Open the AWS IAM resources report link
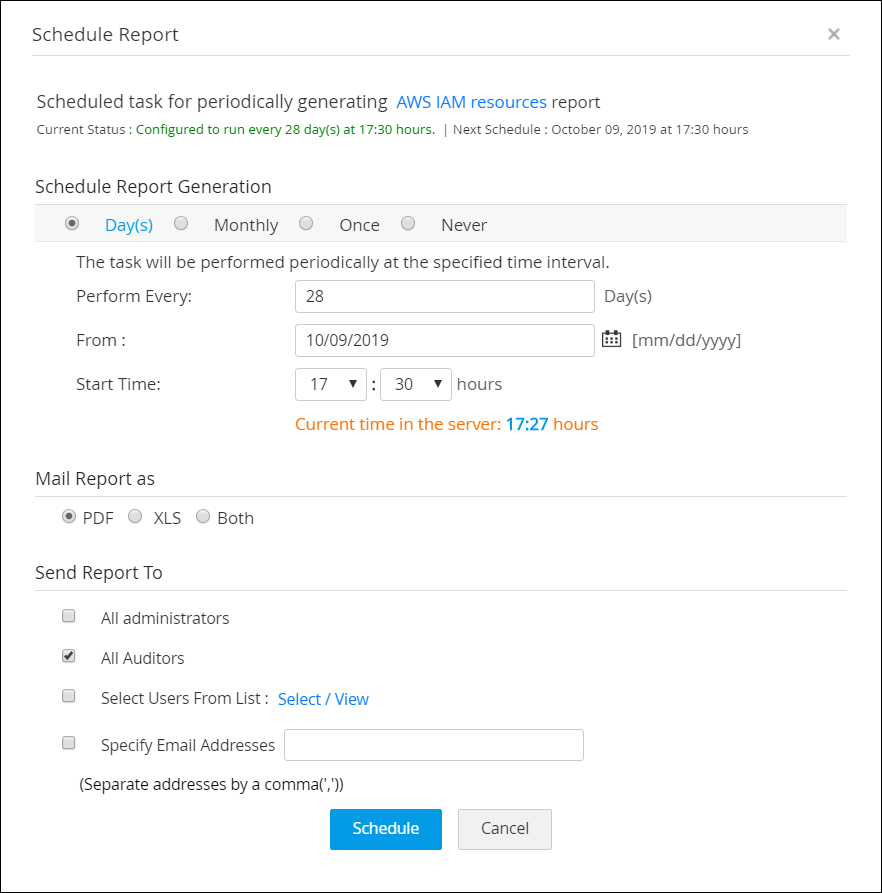The image size is (882, 893). 471,102
